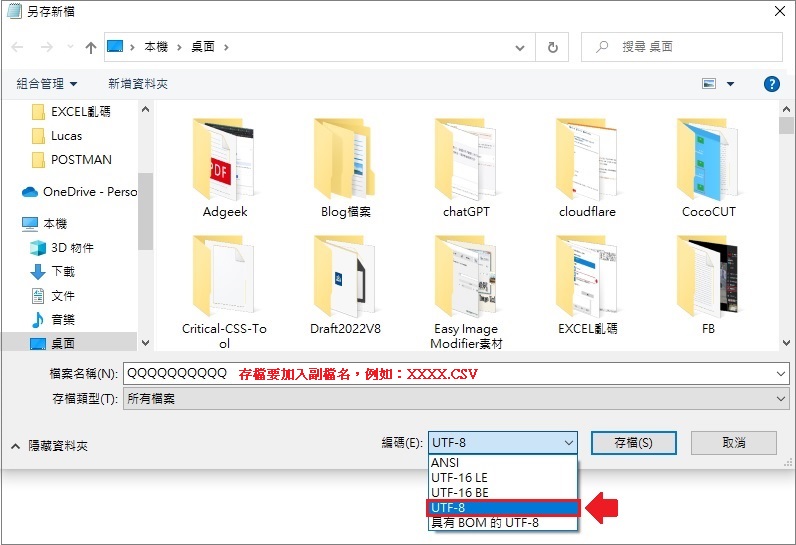The width and height of the screenshot is (796, 545).
Task: Select the CocoCUT folder icon
Action: 708,160
